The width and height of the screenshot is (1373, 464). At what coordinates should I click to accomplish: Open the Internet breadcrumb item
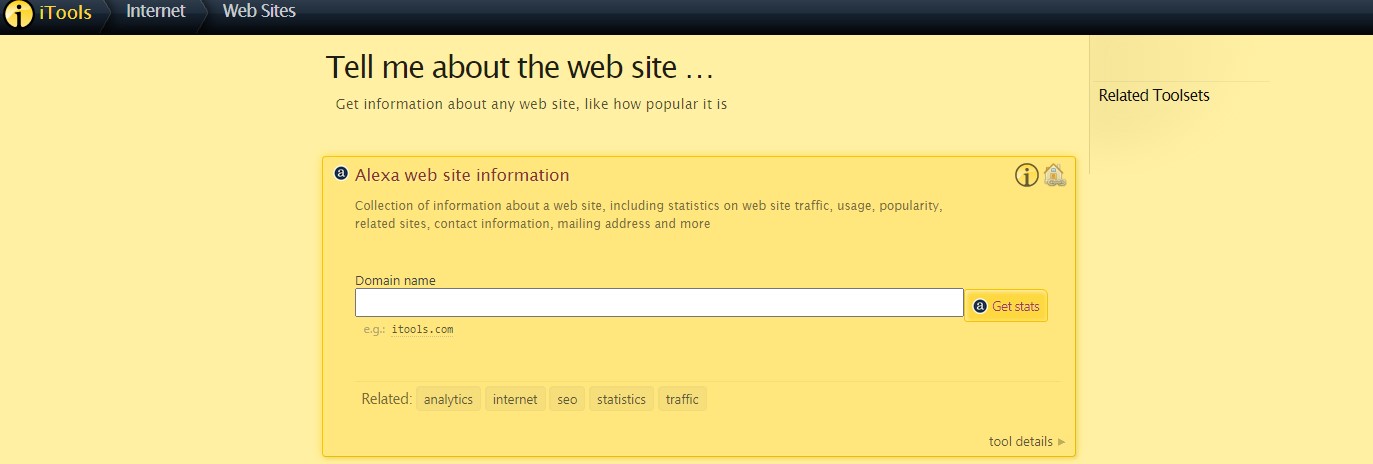coord(156,12)
